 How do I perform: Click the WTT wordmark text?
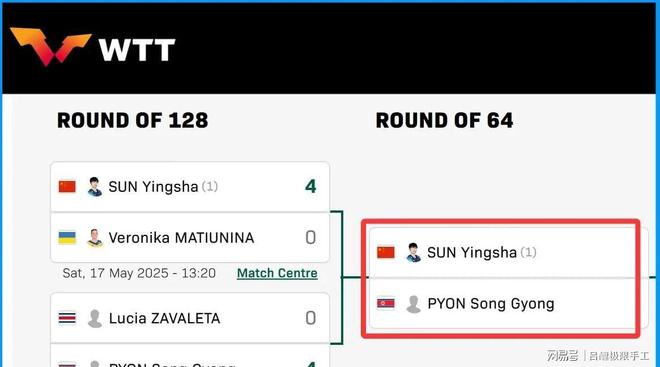click(137, 50)
